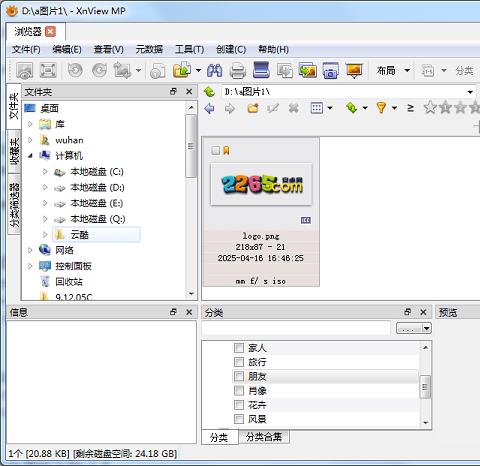Close the 浏览器 tab
The image size is (480, 466).
click(50, 32)
